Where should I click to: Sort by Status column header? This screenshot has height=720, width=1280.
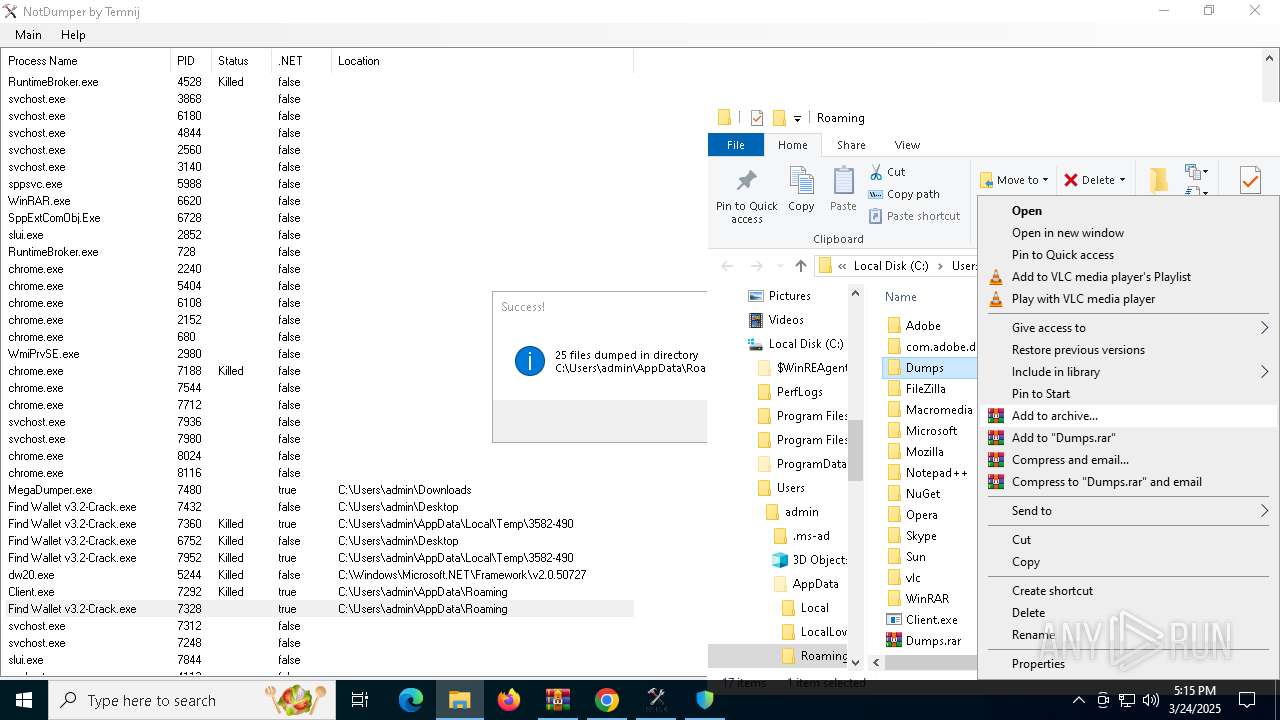241,61
